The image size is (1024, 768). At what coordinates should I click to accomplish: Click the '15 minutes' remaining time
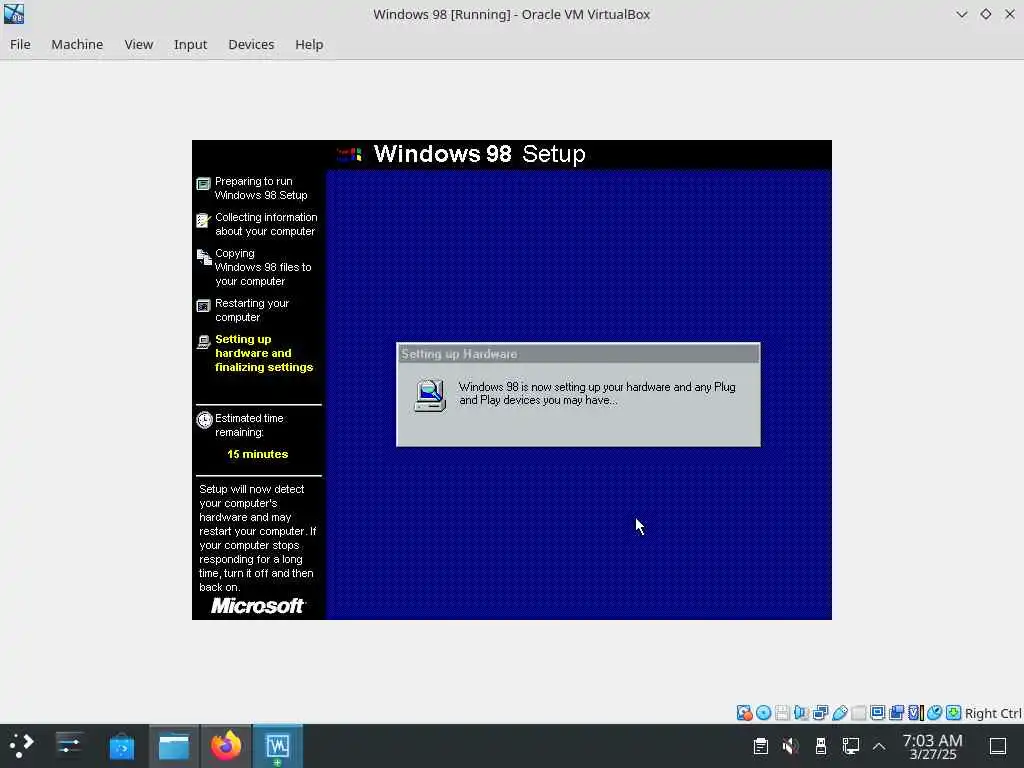click(x=257, y=454)
